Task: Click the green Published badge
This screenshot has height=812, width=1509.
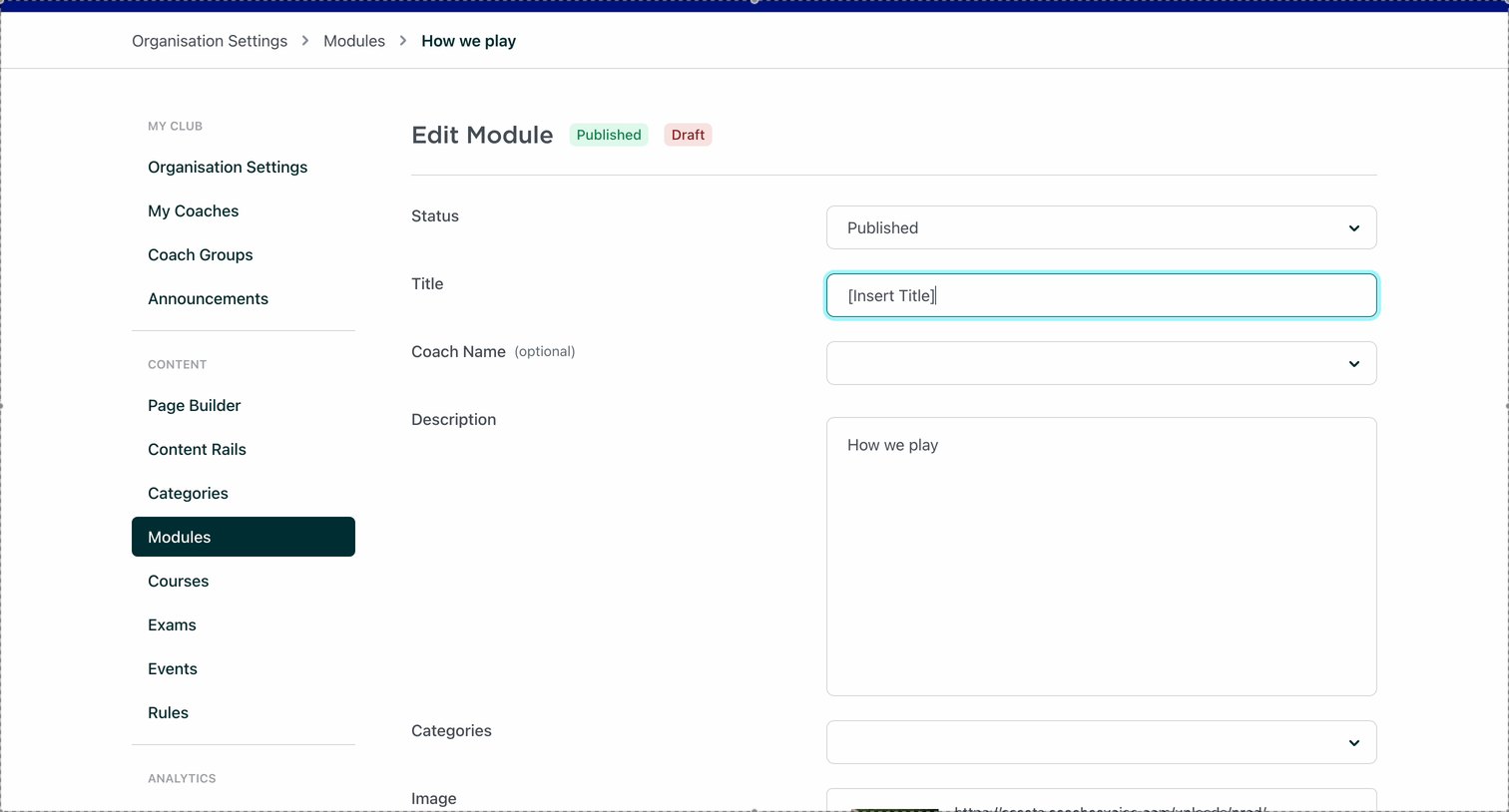Action: [x=609, y=135]
